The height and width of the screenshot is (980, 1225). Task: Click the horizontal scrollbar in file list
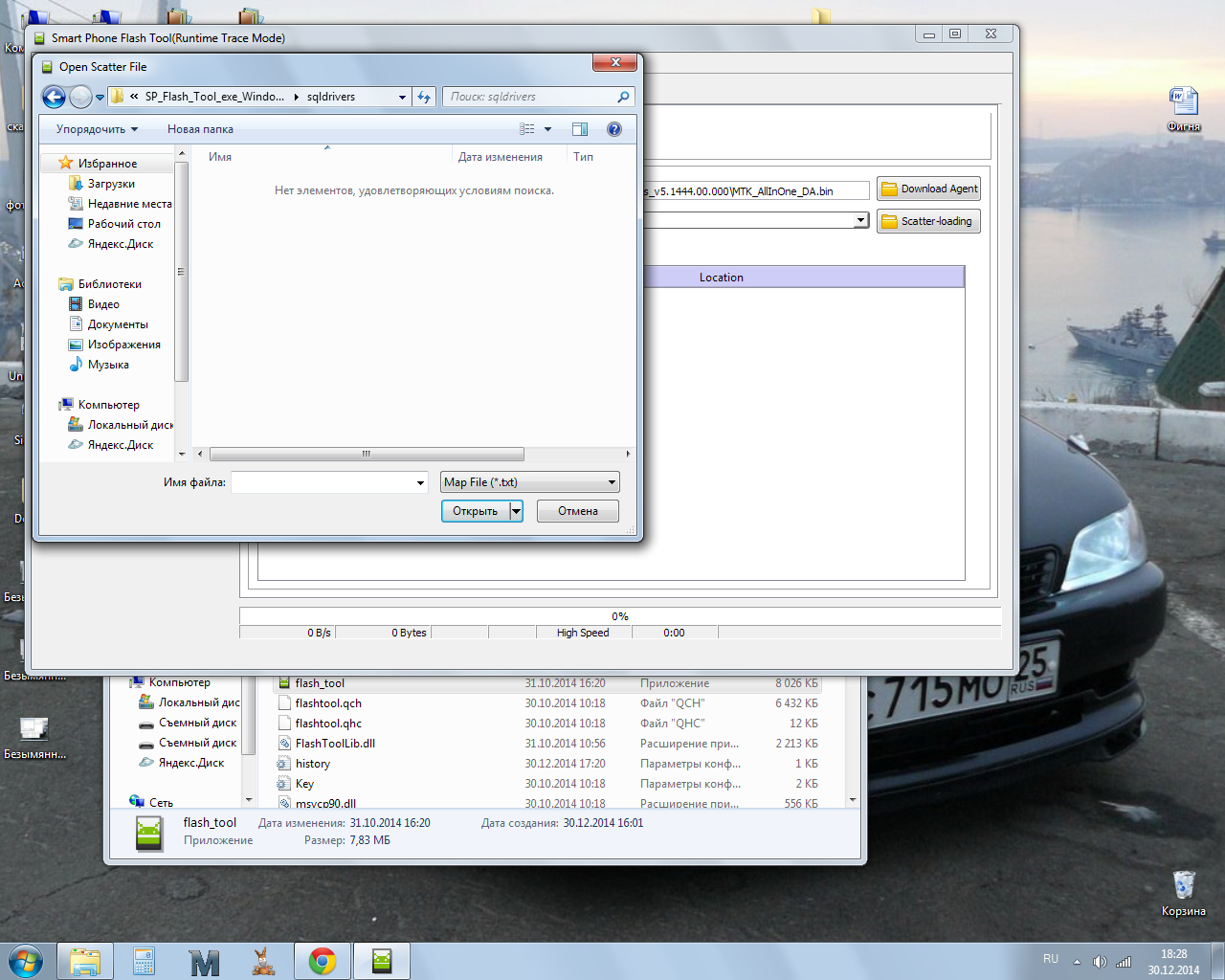[367, 455]
